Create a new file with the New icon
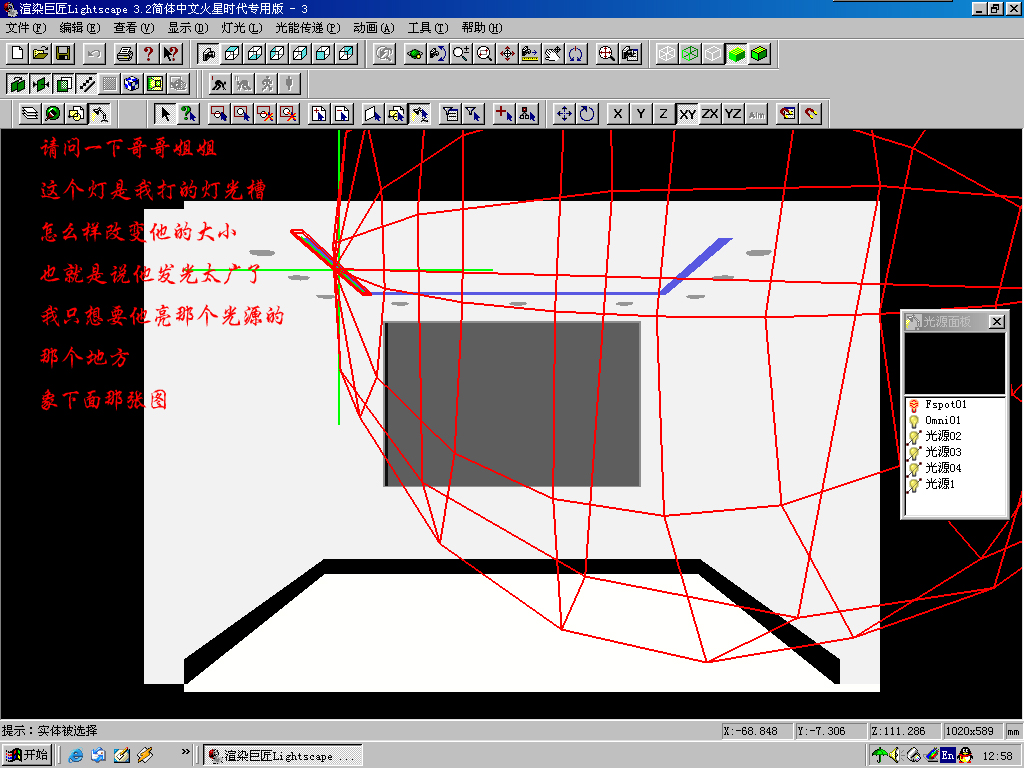This screenshot has width=1024, height=768. [x=18, y=54]
